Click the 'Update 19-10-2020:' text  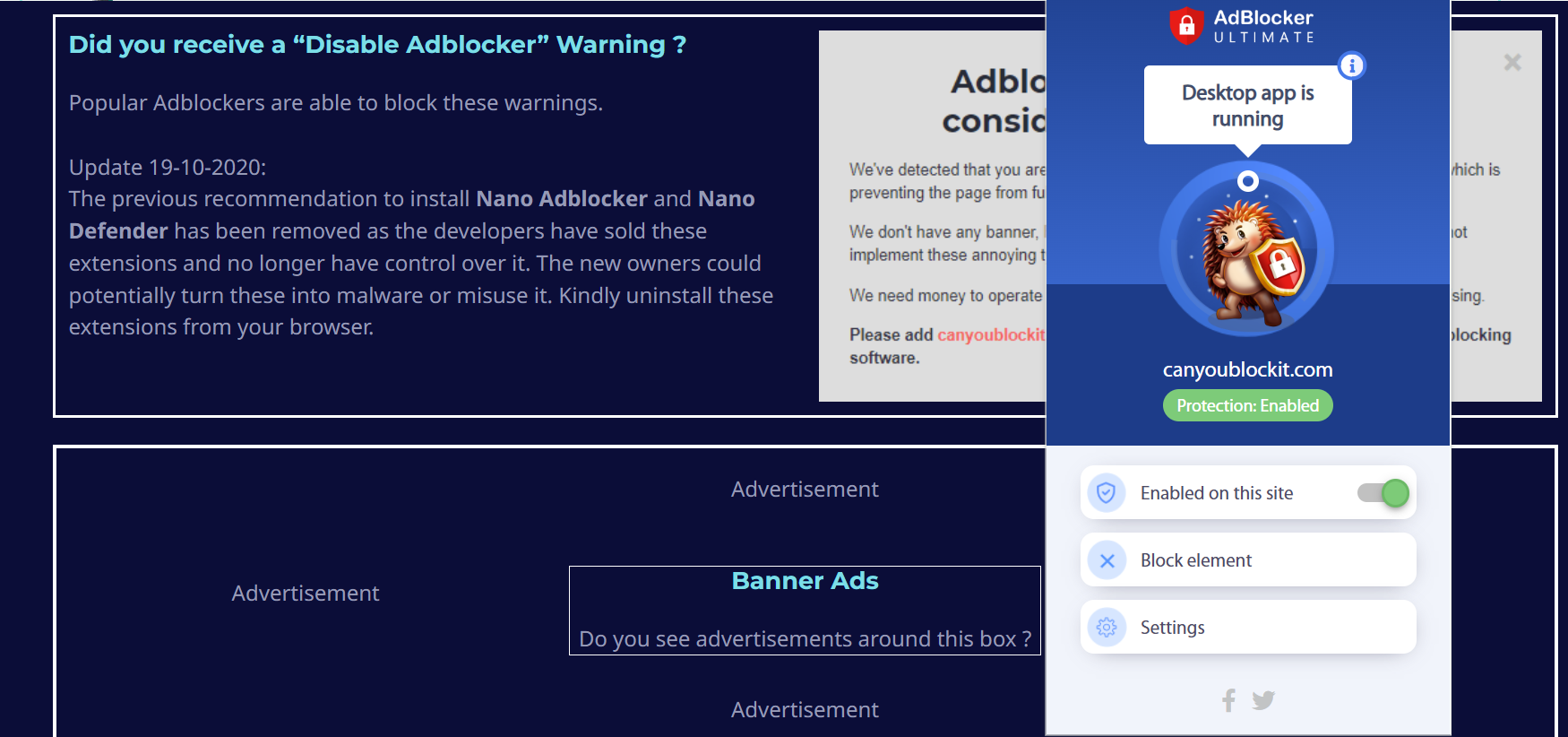point(168,168)
